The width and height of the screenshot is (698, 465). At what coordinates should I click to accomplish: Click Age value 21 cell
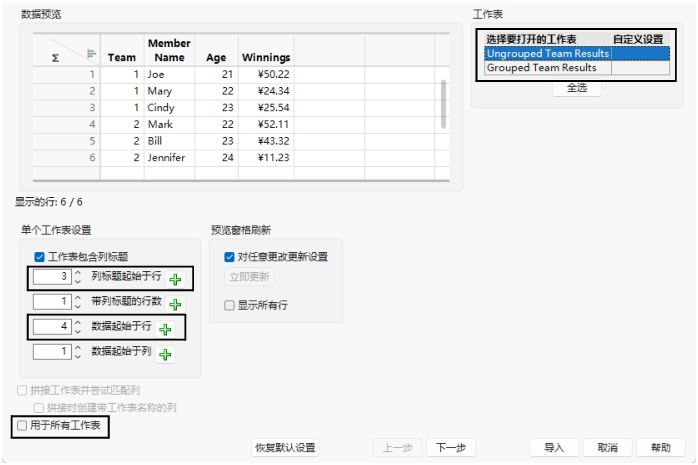tap(216, 74)
